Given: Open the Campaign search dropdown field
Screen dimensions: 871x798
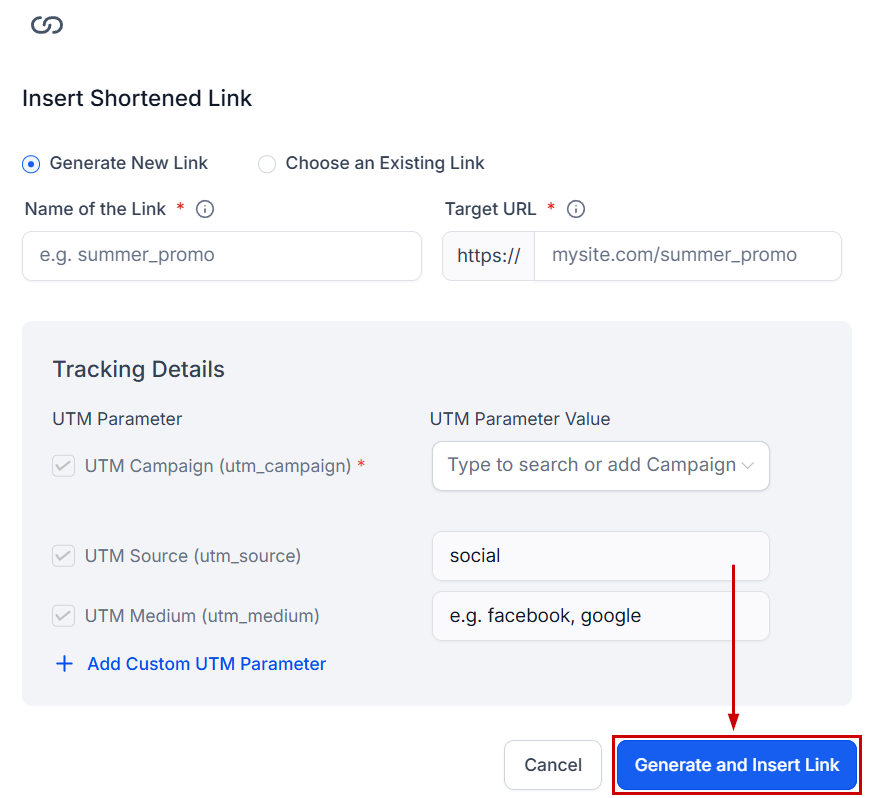Looking at the screenshot, I should (x=590, y=466).
